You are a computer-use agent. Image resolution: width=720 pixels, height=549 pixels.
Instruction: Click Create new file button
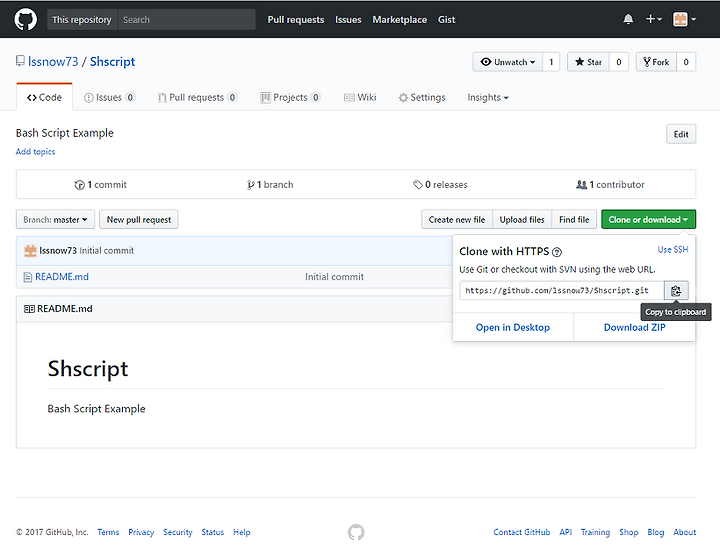click(x=457, y=219)
